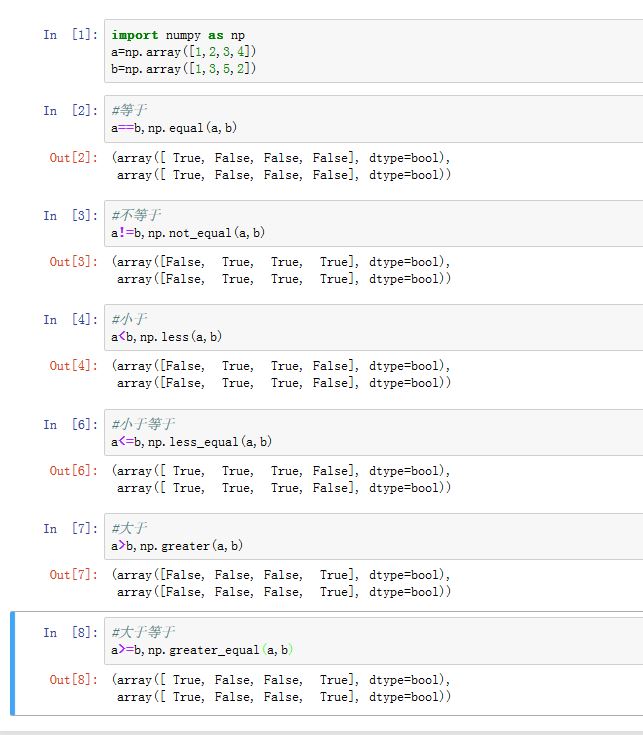Select the np.not_equal(a,b) code cell

(188, 233)
